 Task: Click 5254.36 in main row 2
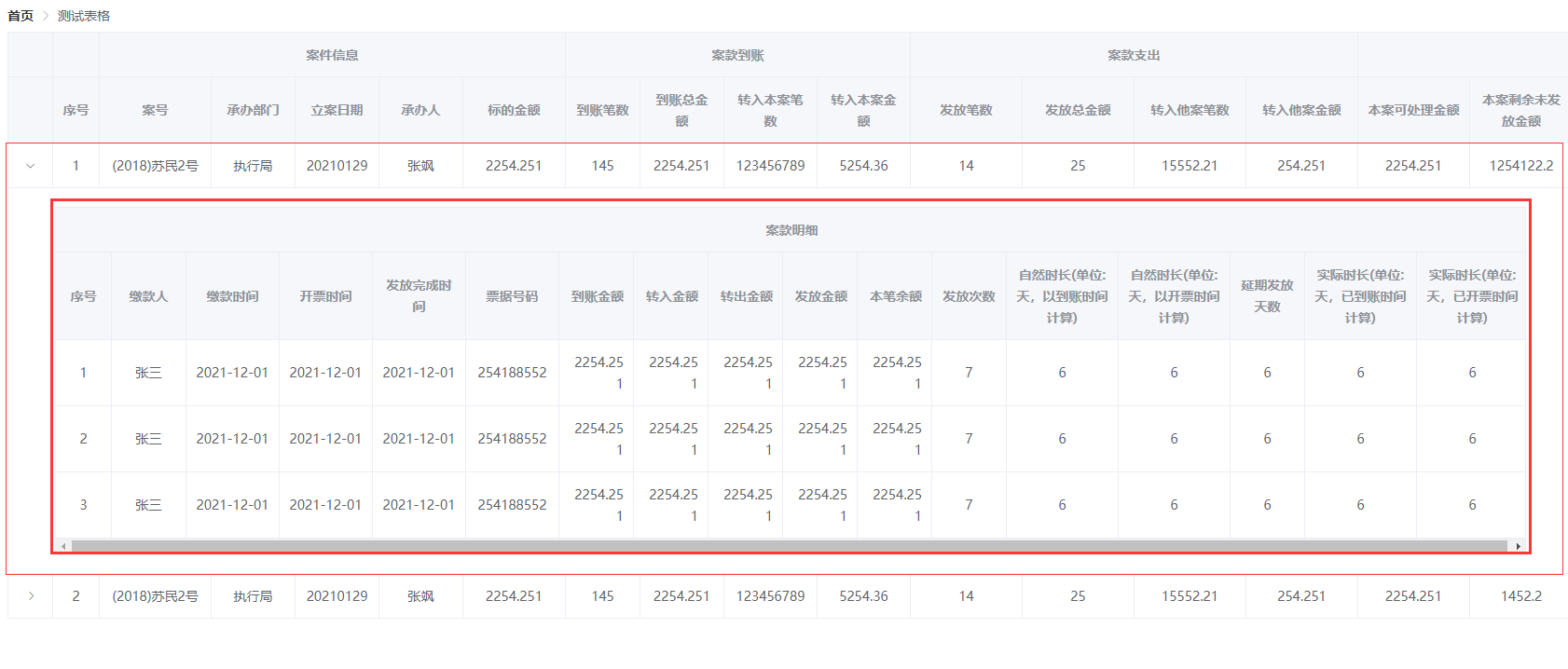pyautogui.click(x=863, y=596)
